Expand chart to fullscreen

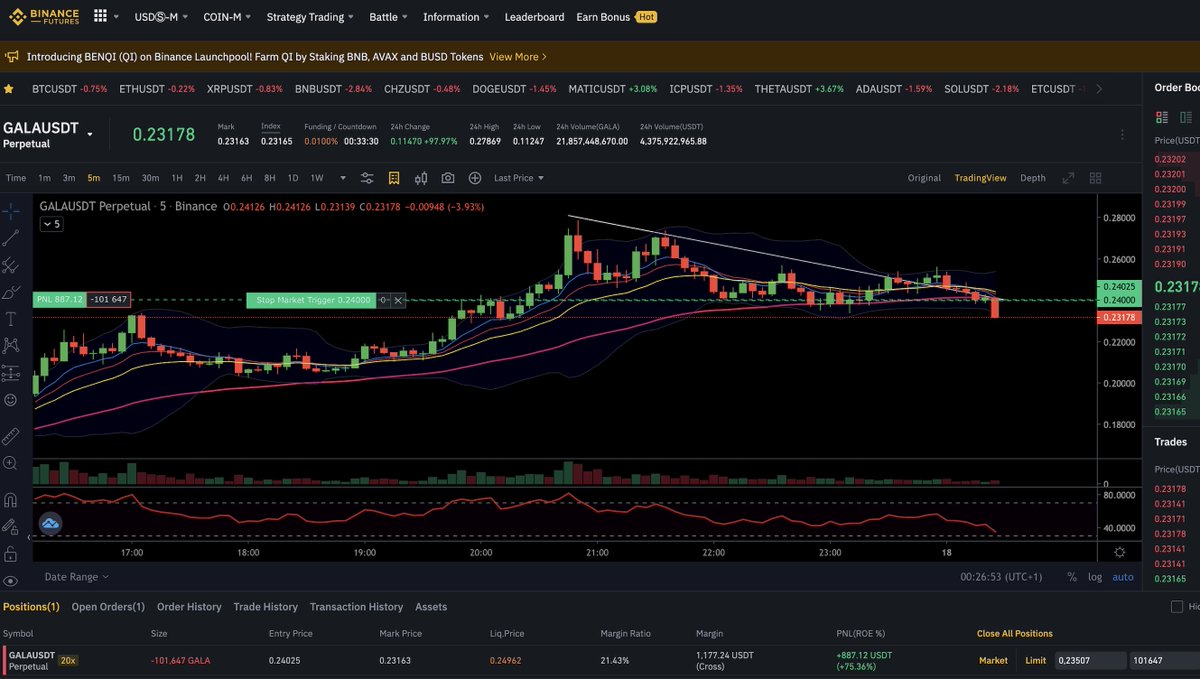1069,178
